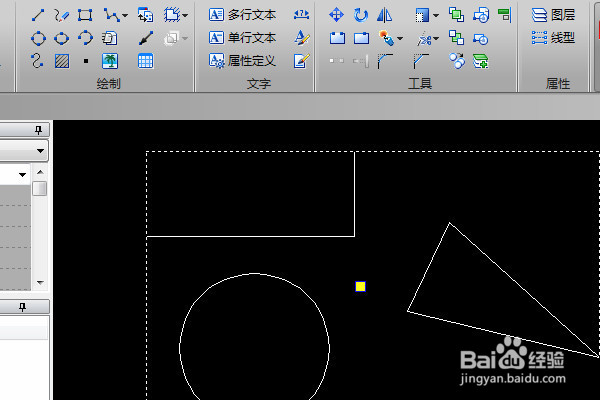Click the boundary region tool icon
This screenshot has height=400, width=600.
click(x=172, y=15)
